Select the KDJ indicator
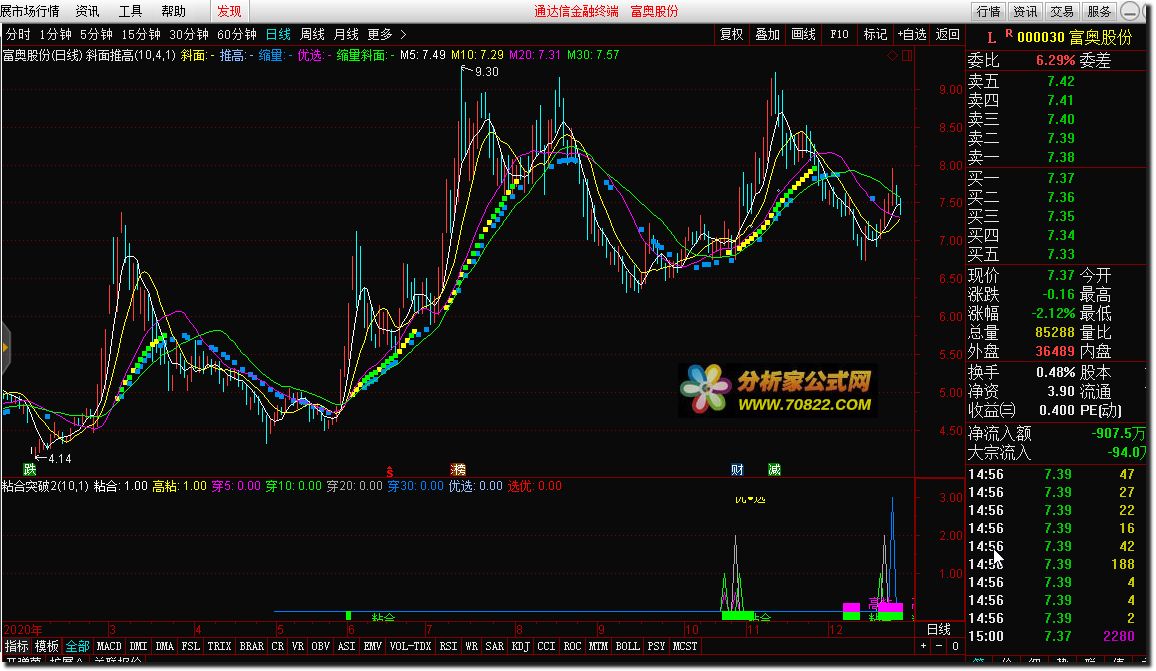 tap(520, 646)
